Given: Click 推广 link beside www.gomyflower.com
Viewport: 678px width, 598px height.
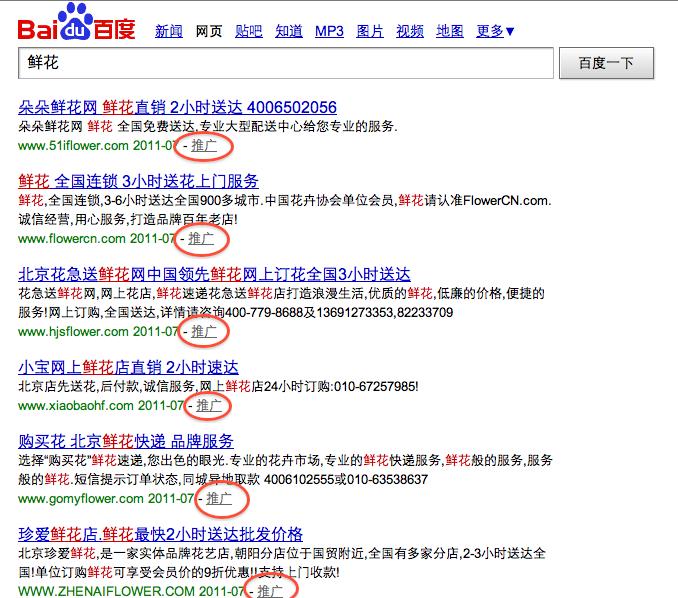Looking at the screenshot, I should (219, 499).
